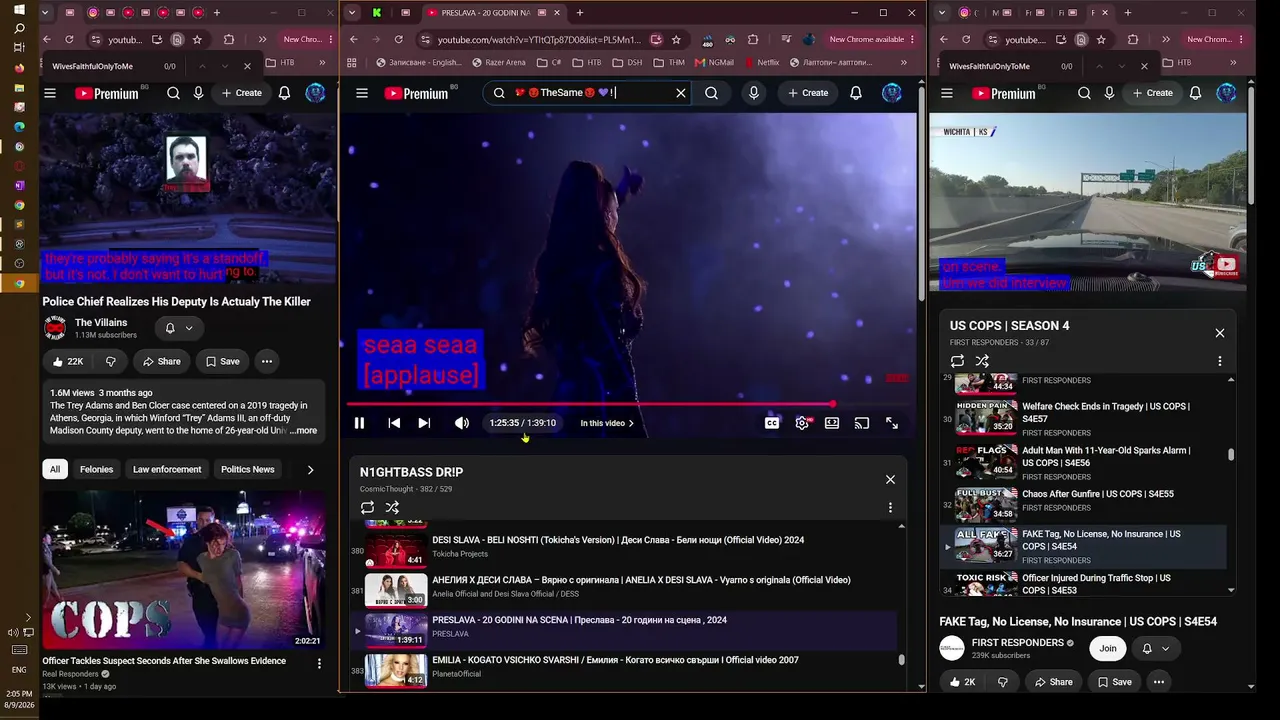Image resolution: width=1280 pixels, height=720 pixels.
Task: Bookmark this page with the middle window's star
Action: (x=676, y=40)
